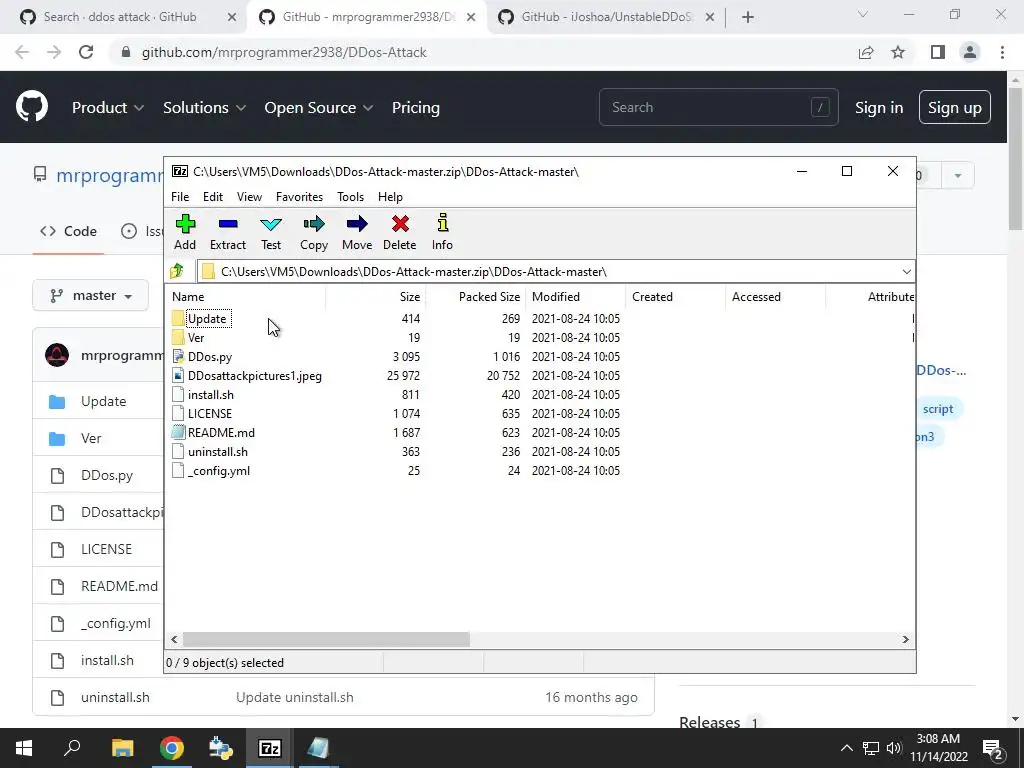Open the Help menu in 7-Zip
The height and width of the screenshot is (768, 1024).
[x=390, y=197]
